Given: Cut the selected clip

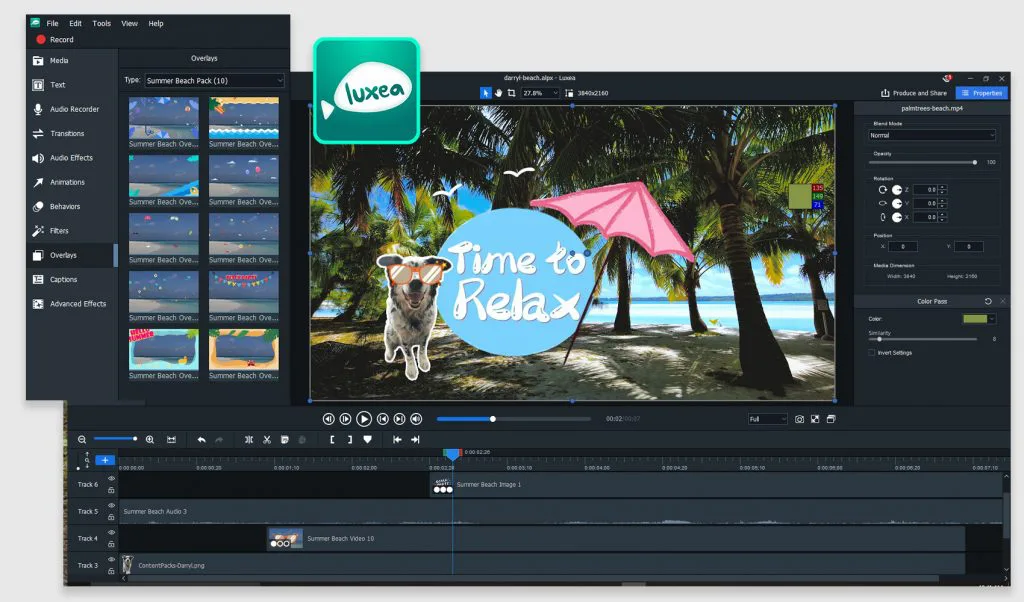Looking at the screenshot, I should [x=266, y=439].
